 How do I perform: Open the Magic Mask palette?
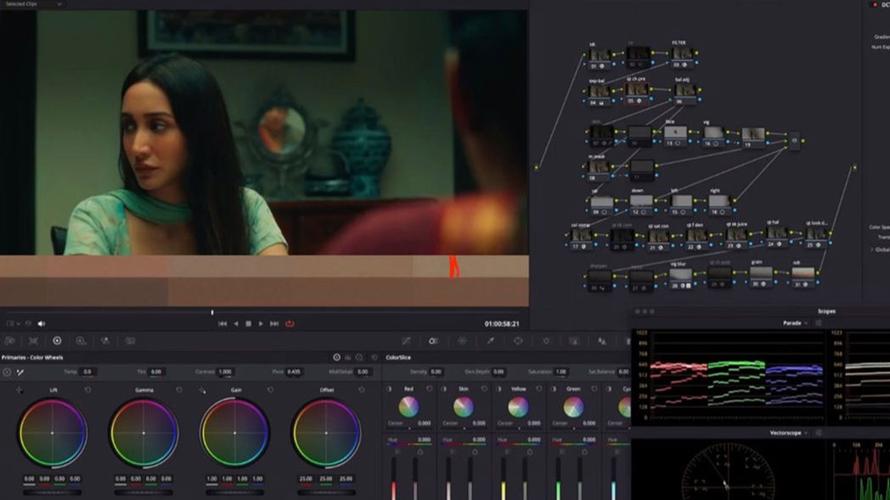click(574, 341)
